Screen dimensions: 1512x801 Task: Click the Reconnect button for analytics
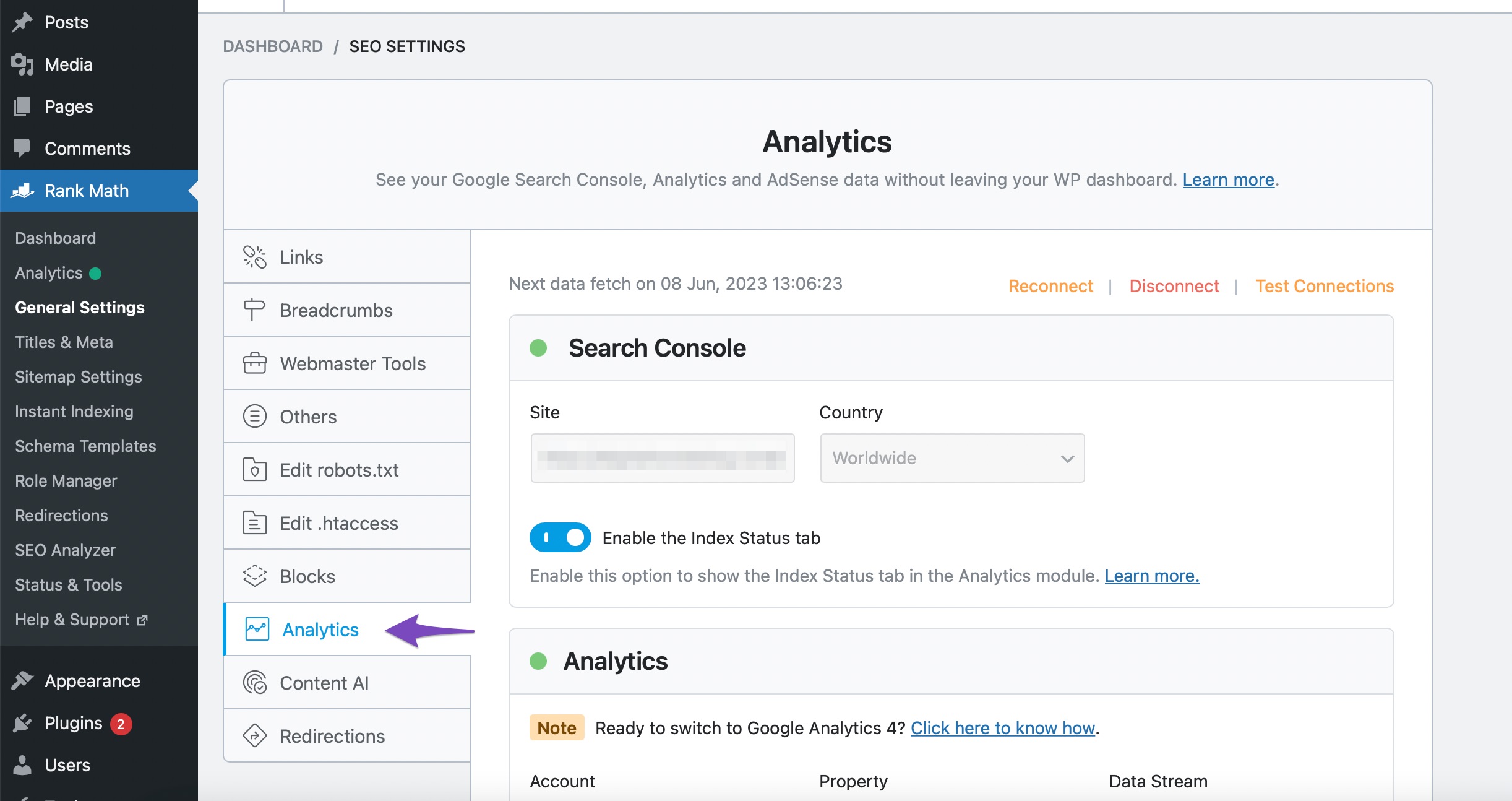point(1050,285)
